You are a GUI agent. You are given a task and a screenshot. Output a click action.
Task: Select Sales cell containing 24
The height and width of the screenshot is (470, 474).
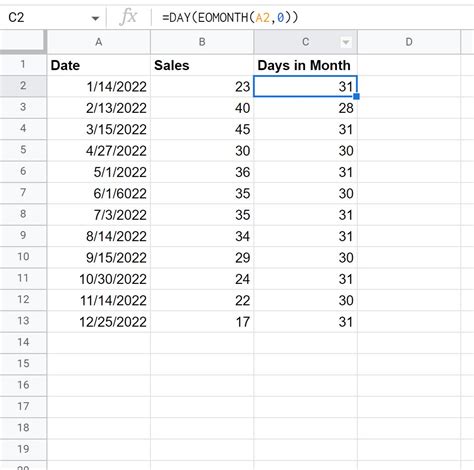pyautogui.click(x=202, y=279)
